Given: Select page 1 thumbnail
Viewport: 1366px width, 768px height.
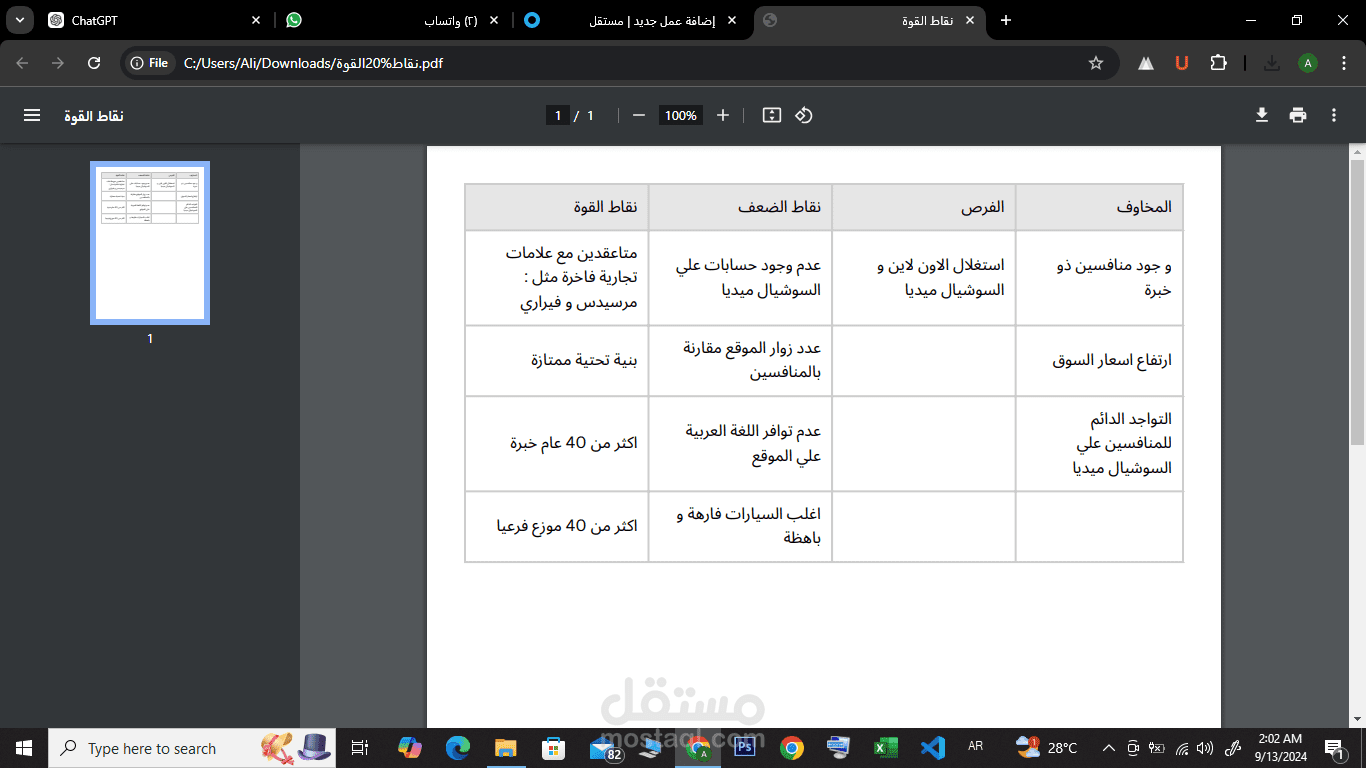Looking at the screenshot, I should click(x=150, y=243).
